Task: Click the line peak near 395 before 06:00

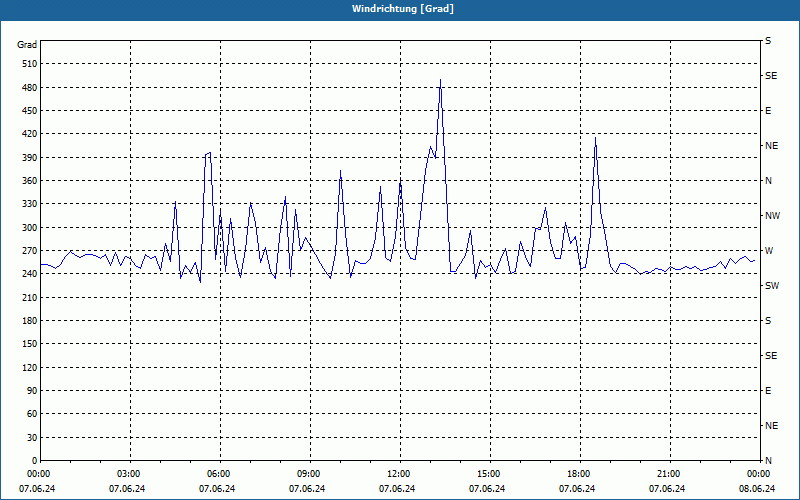Action: tap(210, 153)
